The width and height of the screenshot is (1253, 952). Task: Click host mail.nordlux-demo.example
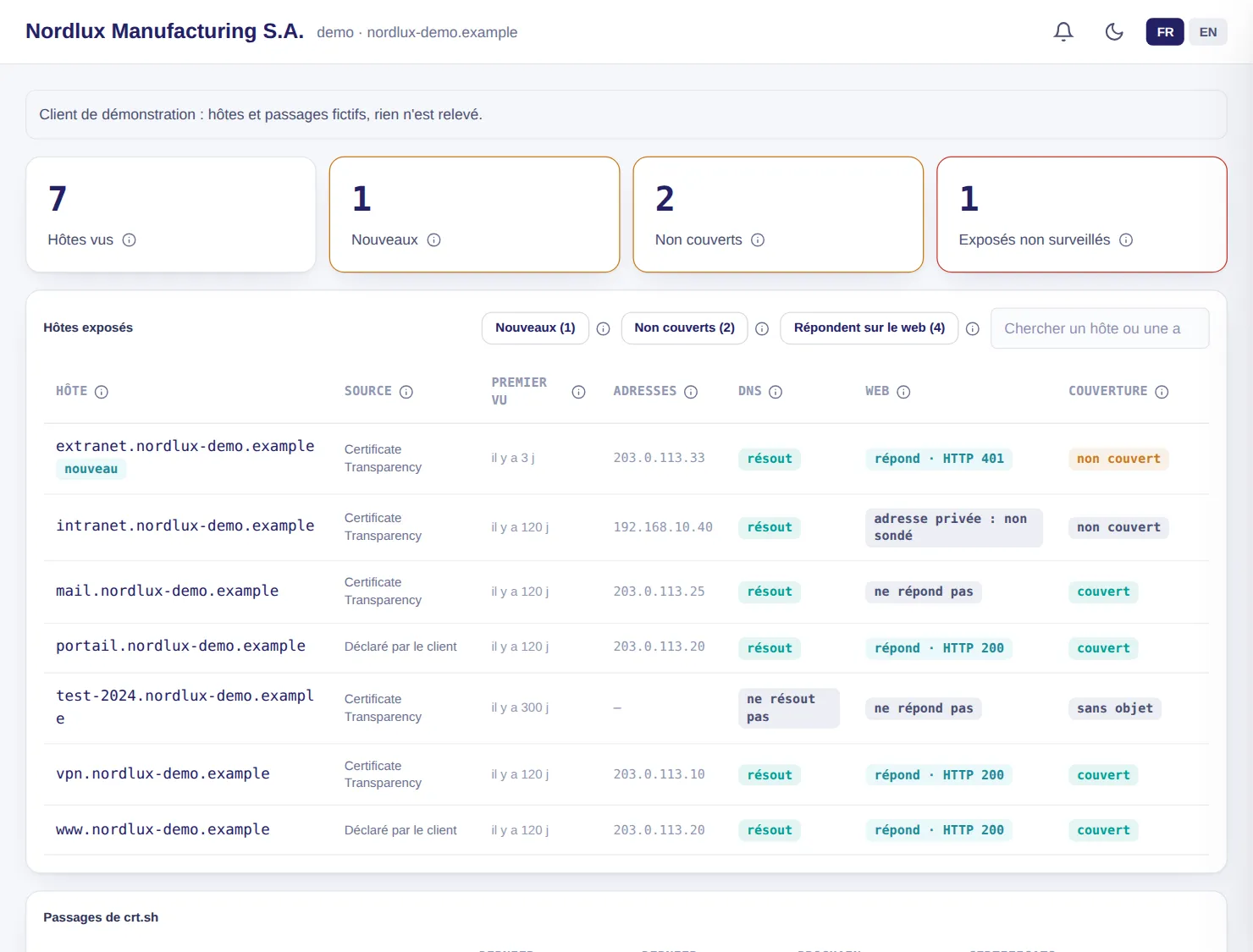pos(167,591)
